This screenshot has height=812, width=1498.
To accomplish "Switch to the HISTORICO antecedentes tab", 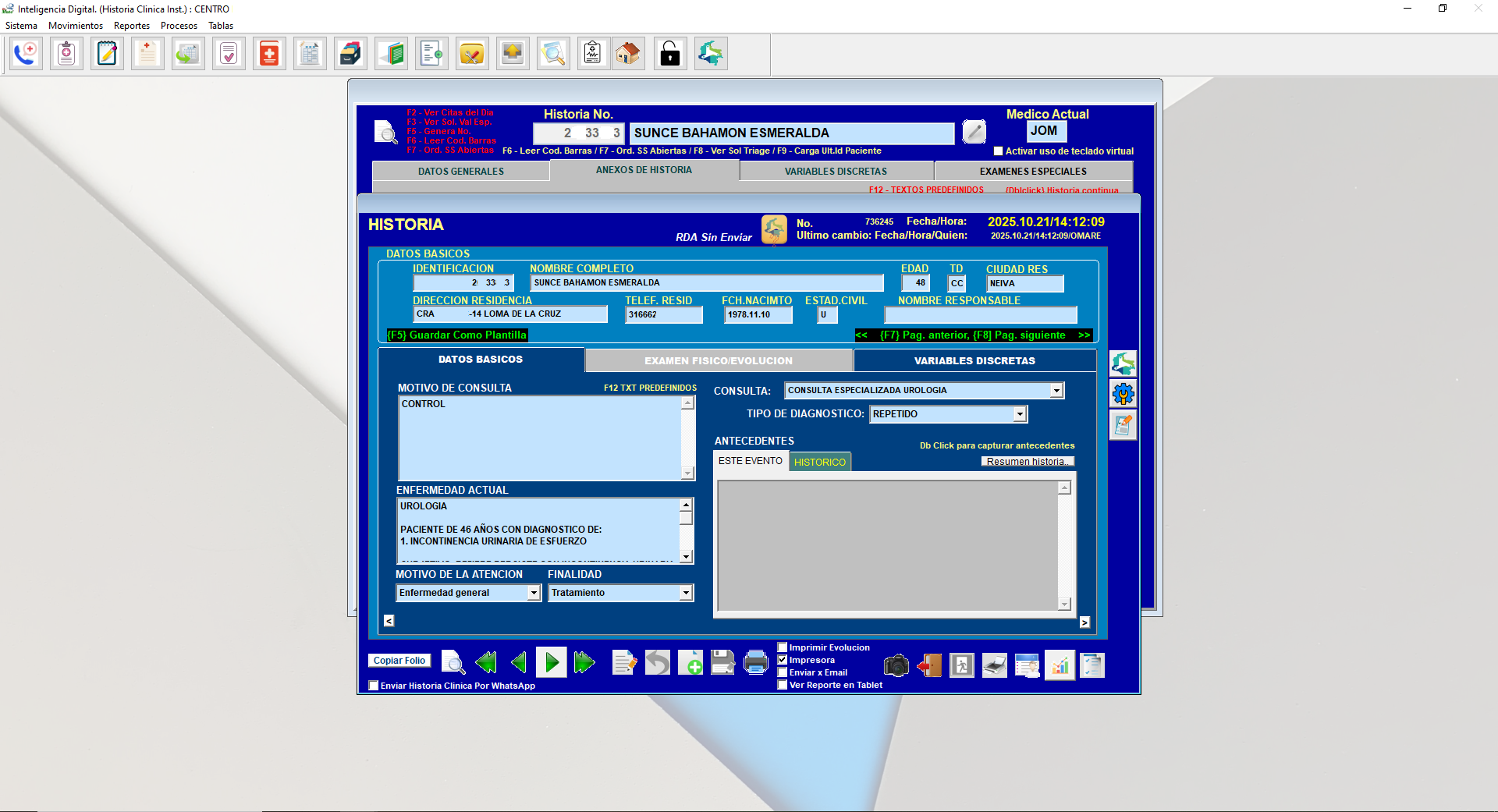I will [820, 462].
